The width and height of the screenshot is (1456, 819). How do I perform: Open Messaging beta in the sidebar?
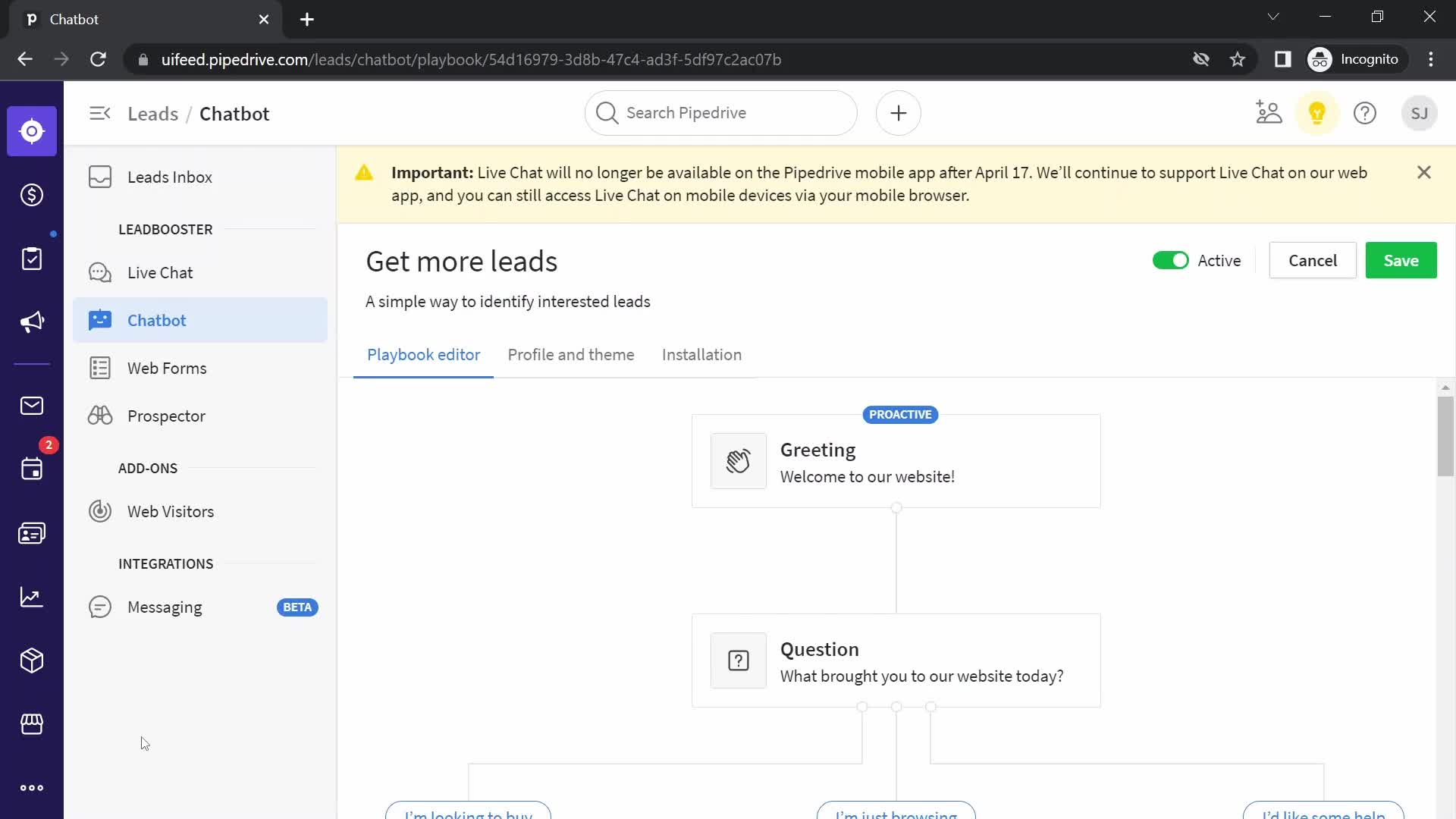[x=200, y=607]
